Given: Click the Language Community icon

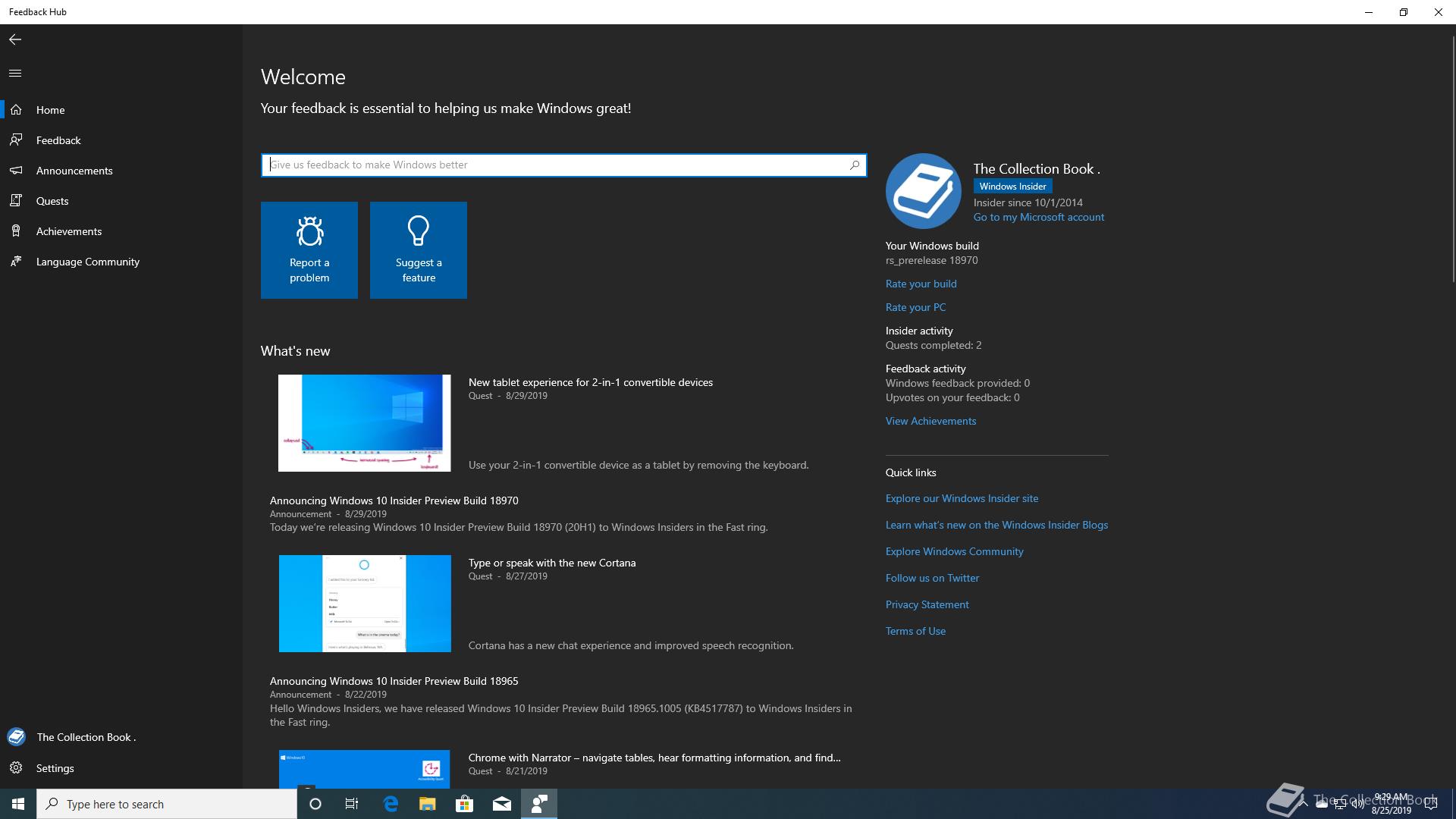Looking at the screenshot, I should click(x=16, y=262).
